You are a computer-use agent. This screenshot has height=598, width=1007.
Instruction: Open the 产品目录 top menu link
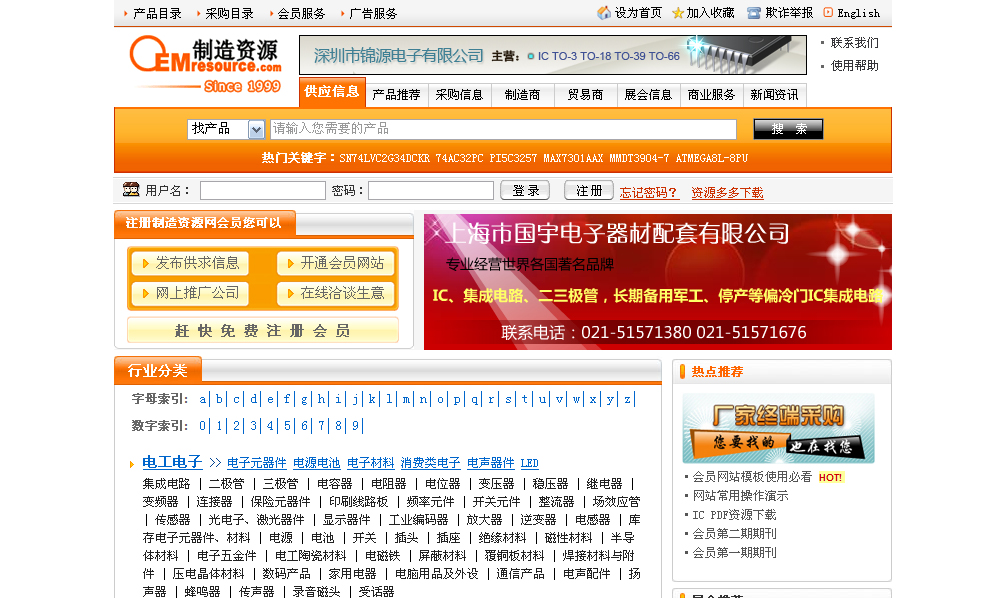click(x=157, y=13)
